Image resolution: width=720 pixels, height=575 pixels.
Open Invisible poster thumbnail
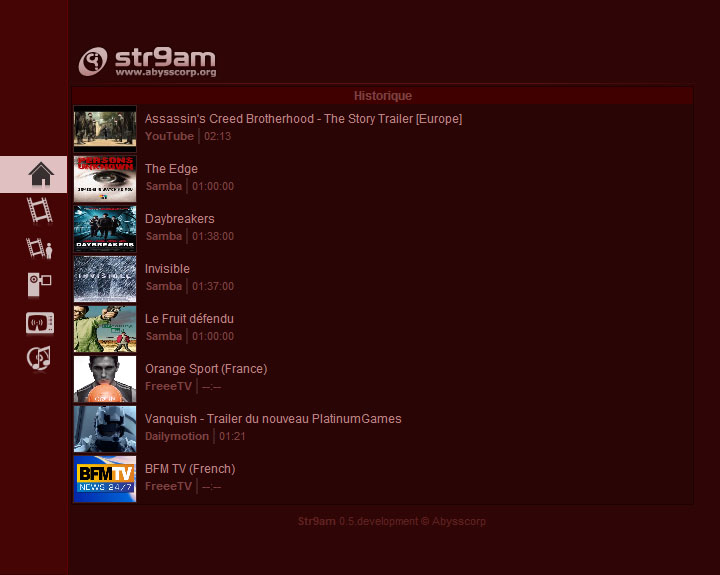pyautogui.click(x=105, y=279)
